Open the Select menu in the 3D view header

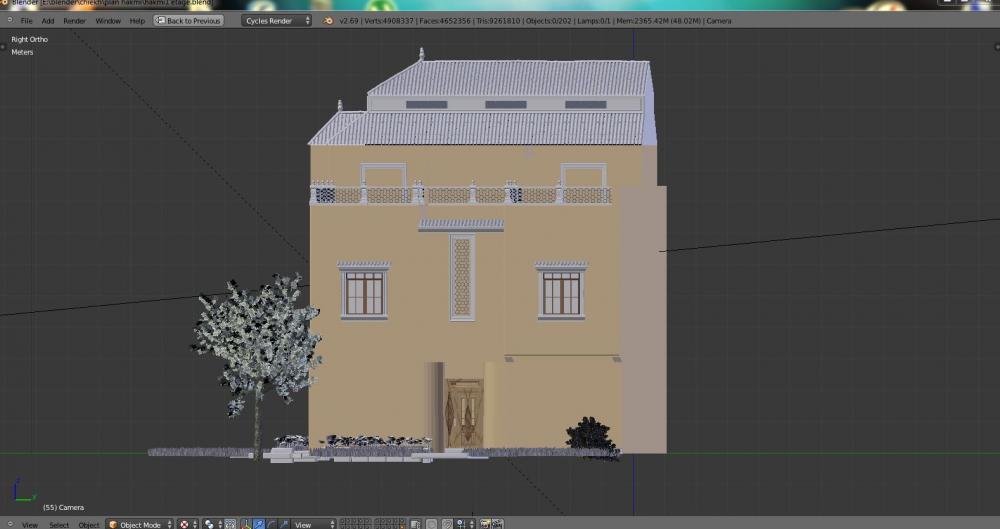tap(59, 525)
